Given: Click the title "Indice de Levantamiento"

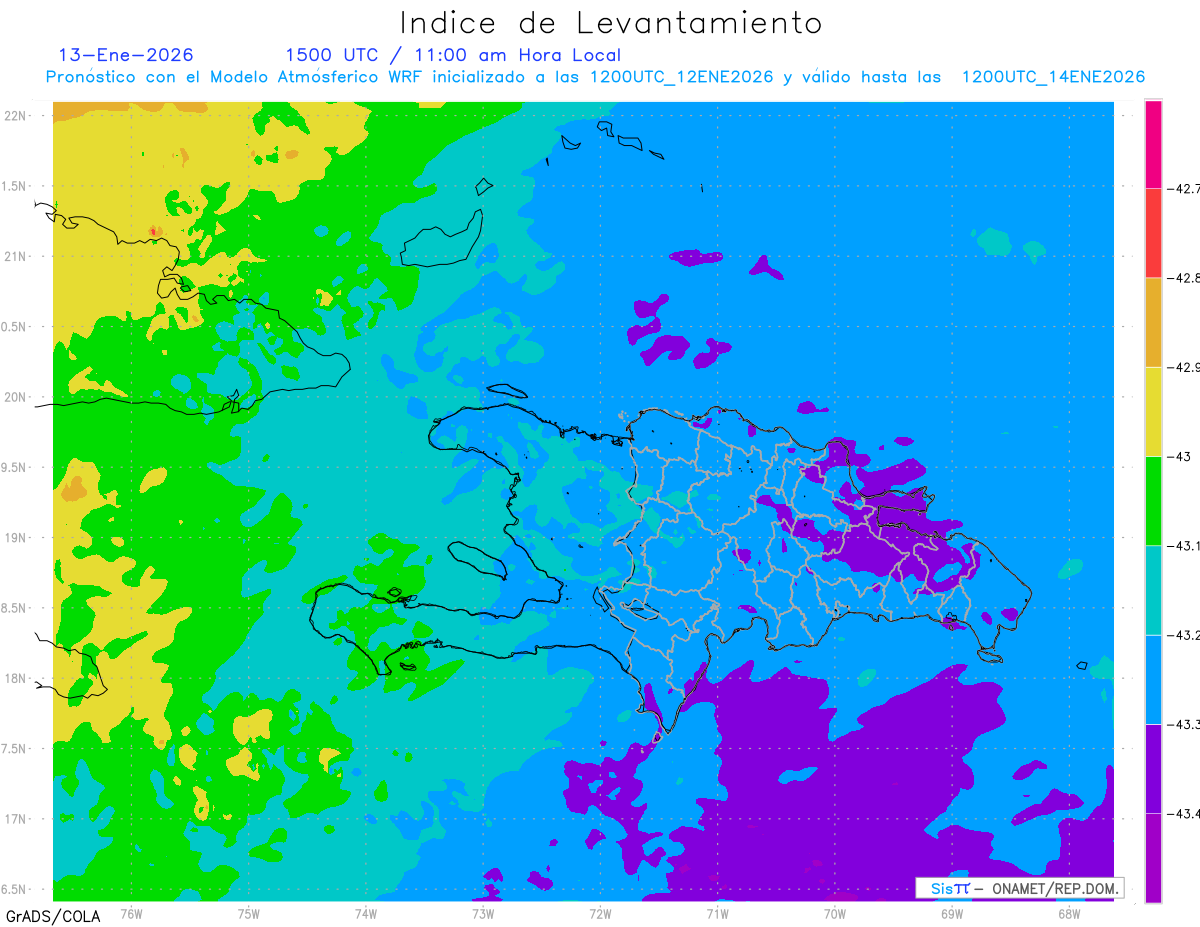Looking at the screenshot, I should 611,23.
